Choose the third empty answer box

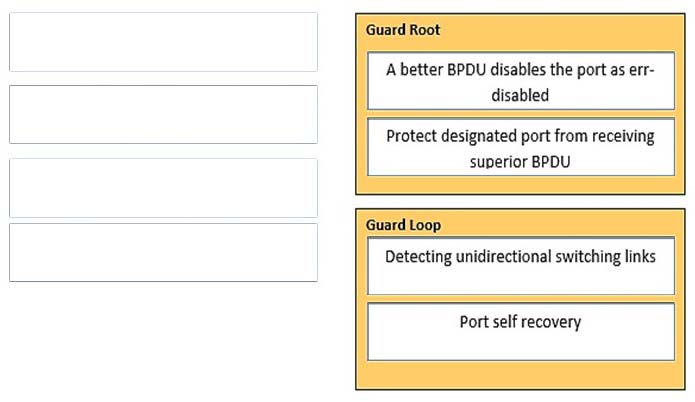pyautogui.click(x=163, y=188)
